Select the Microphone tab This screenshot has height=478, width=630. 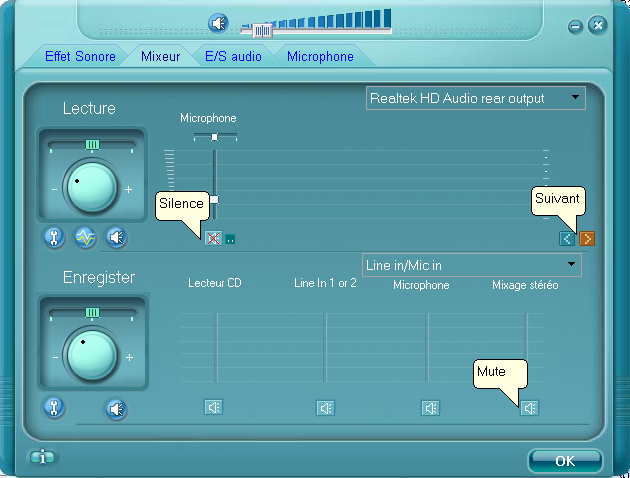[x=320, y=57]
